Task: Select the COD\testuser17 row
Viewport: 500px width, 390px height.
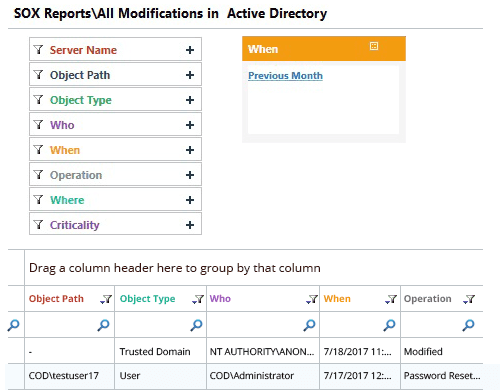Action: tap(245, 376)
